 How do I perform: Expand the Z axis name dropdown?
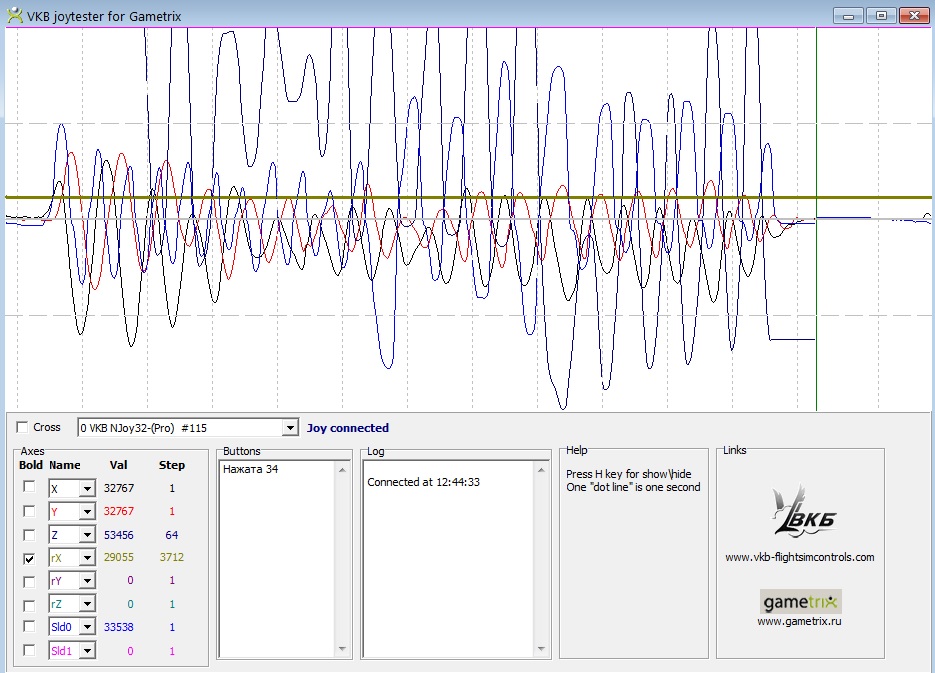[87, 535]
